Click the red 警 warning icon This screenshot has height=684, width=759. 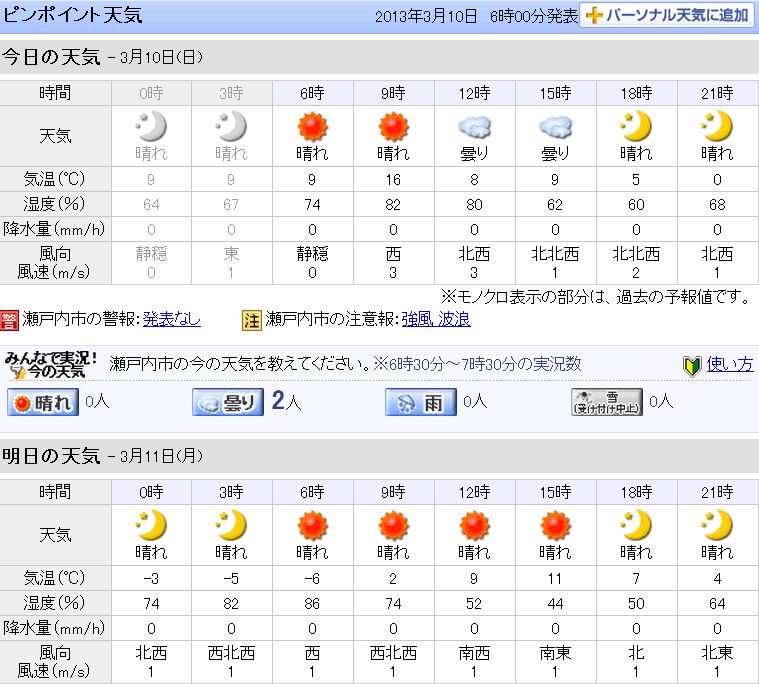(x=9, y=320)
